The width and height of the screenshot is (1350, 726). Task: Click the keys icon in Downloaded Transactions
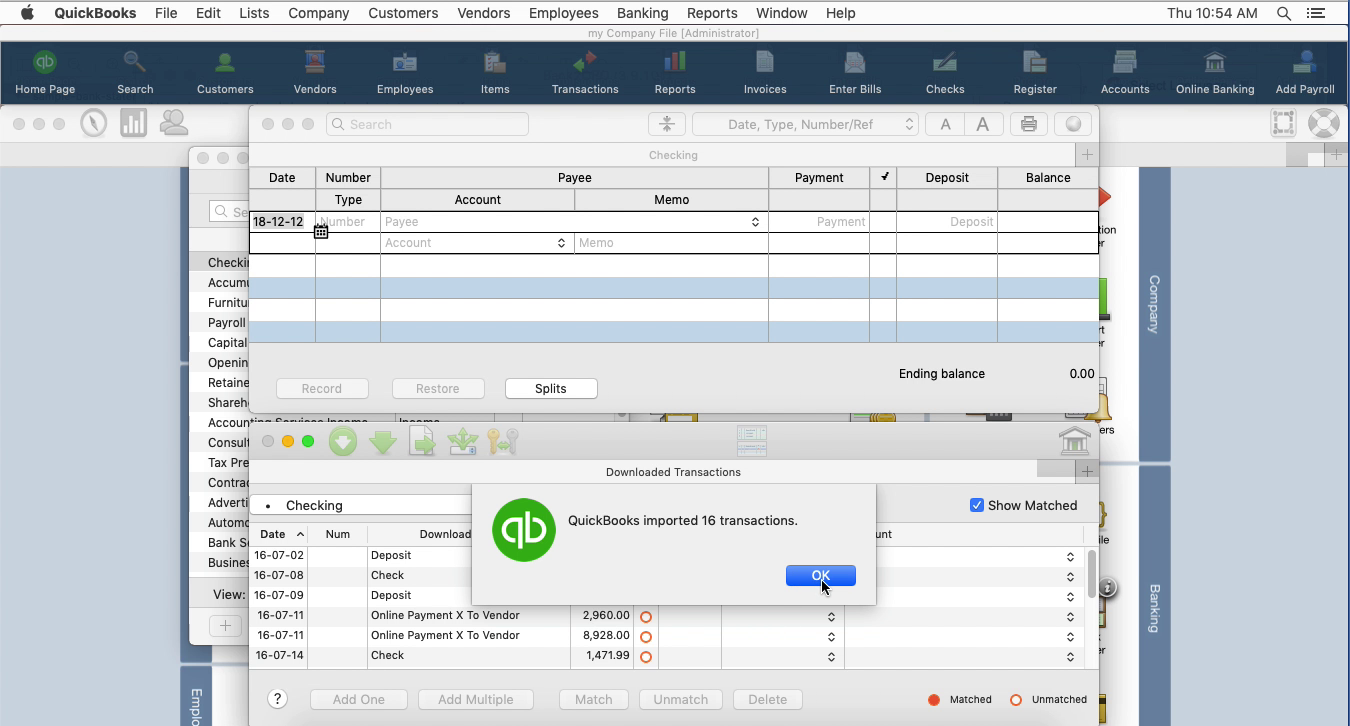503,441
